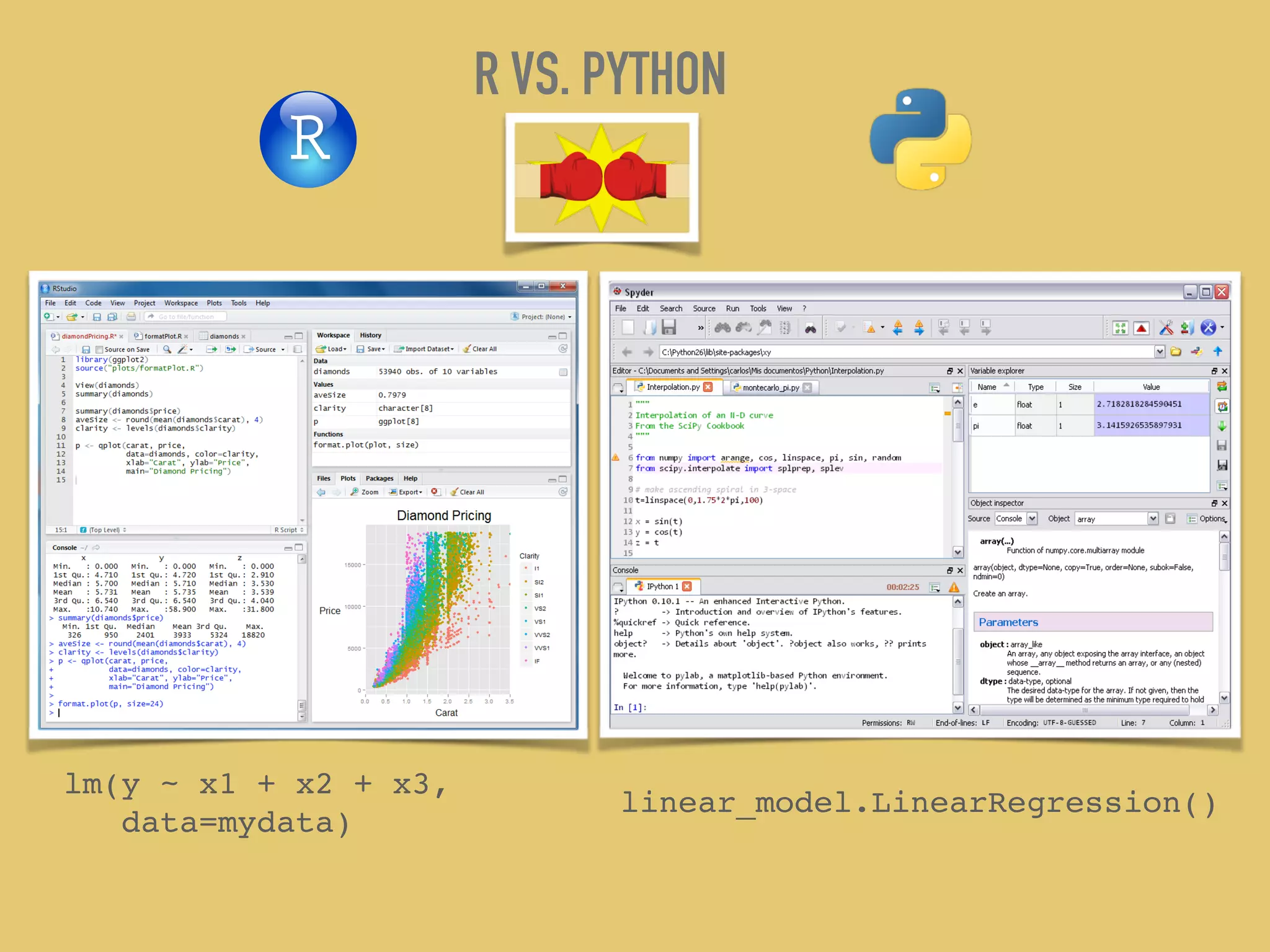This screenshot has height=952, width=1270.
Task: Toggle the Source on Save checkbox
Action: [99, 350]
